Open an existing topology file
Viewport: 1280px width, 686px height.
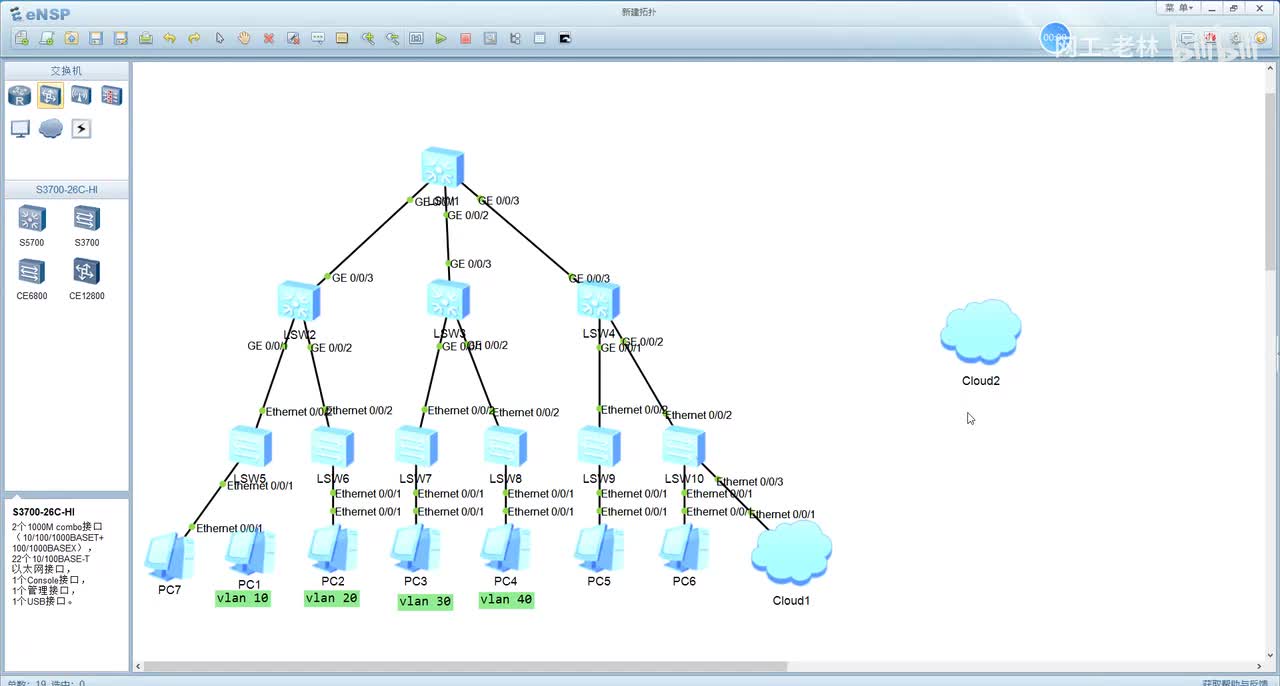pyautogui.click(x=72, y=38)
